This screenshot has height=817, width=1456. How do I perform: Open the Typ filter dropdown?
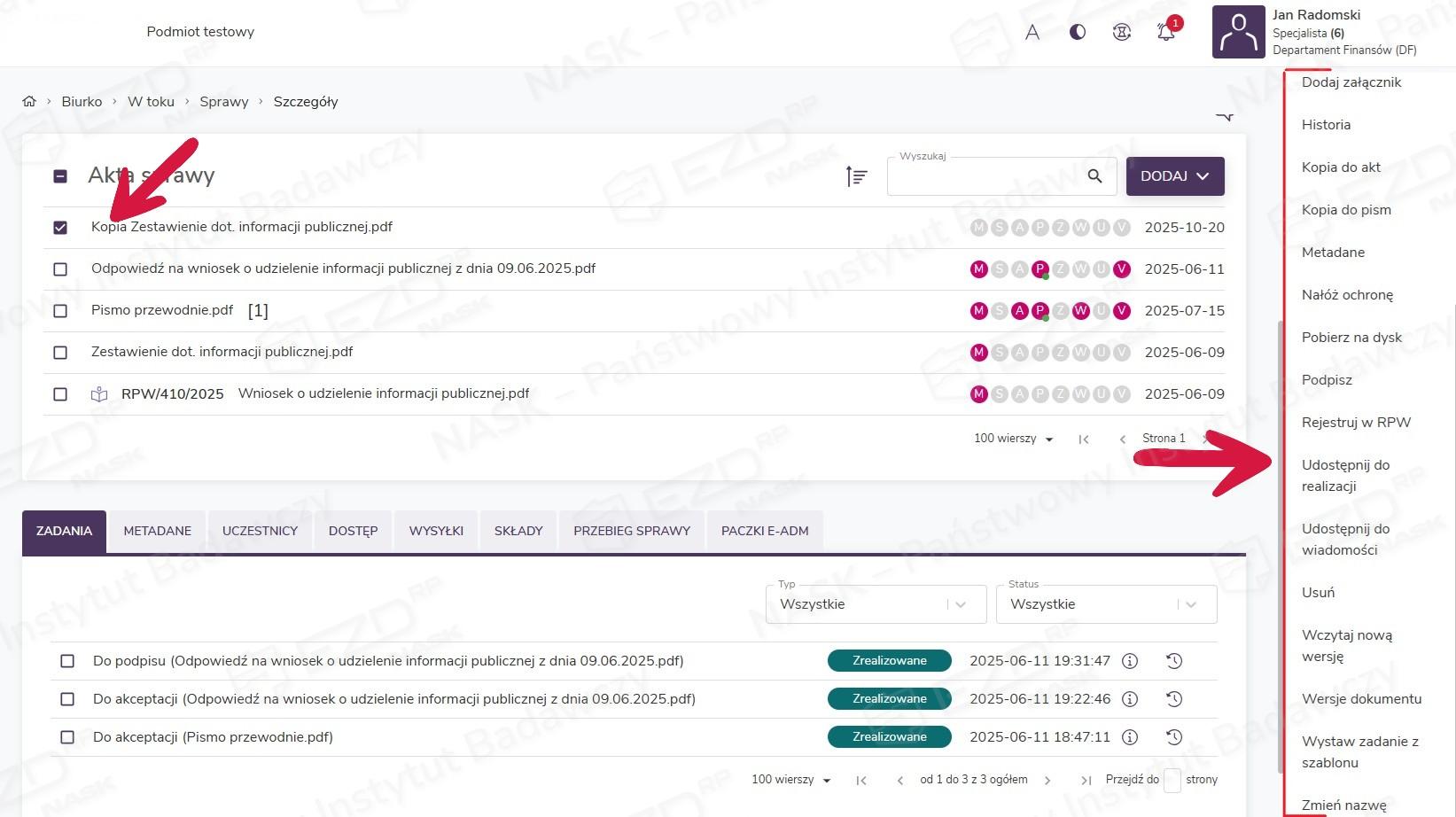coord(875,604)
